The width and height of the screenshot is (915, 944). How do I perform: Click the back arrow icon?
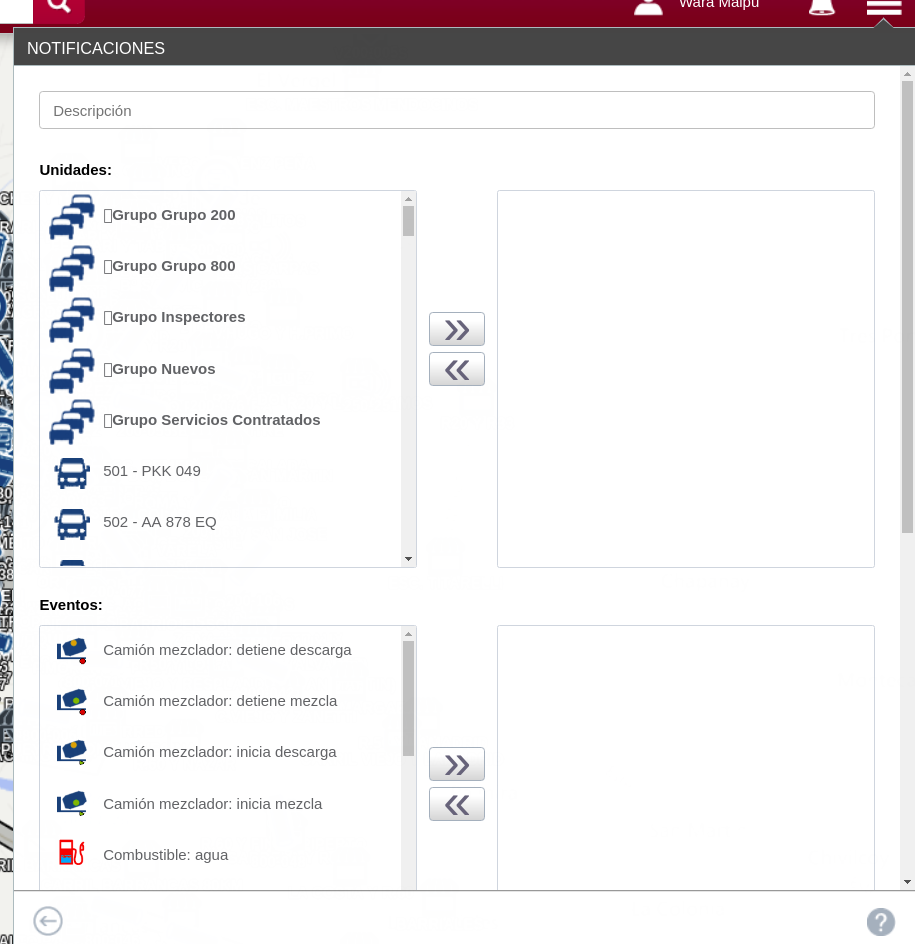pyautogui.click(x=48, y=920)
